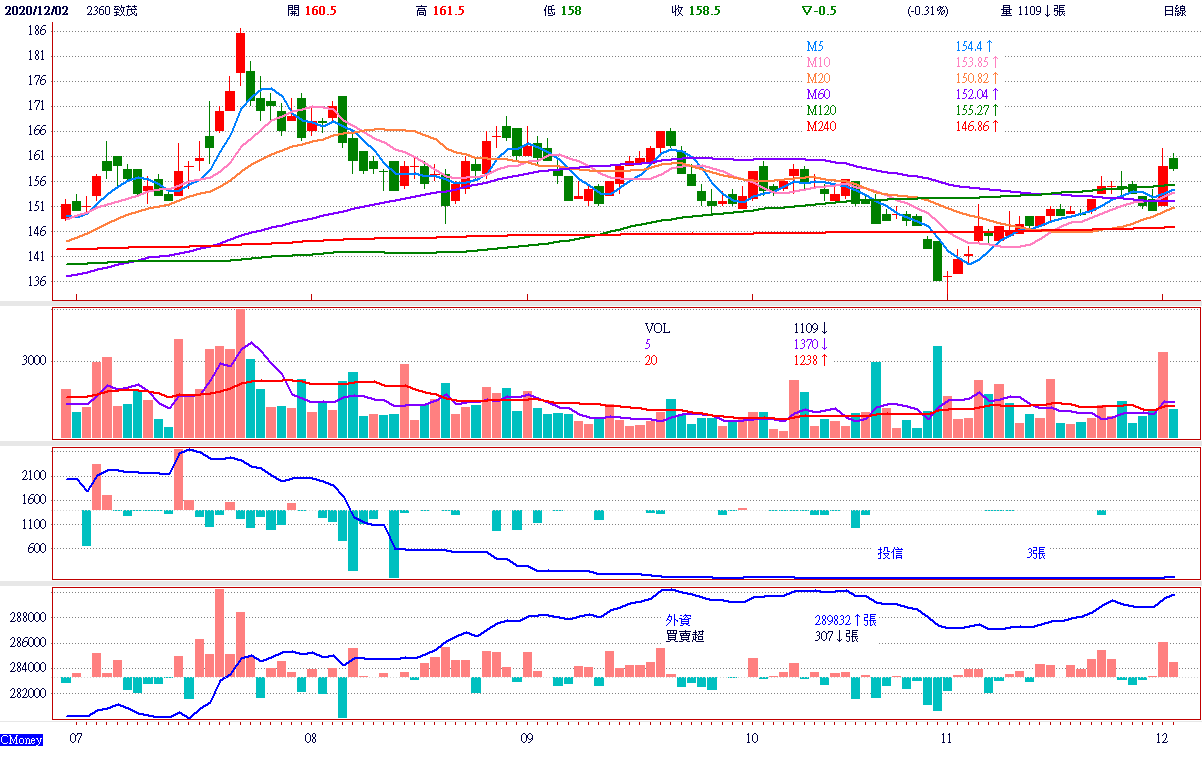The image size is (1202, 758).
Task: Click the 量 1109 volume readout
Action: coord(1032,11)
